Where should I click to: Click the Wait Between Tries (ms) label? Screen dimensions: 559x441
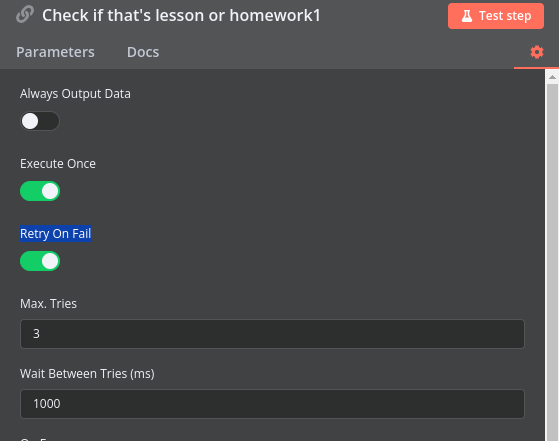tap(87, 374)
